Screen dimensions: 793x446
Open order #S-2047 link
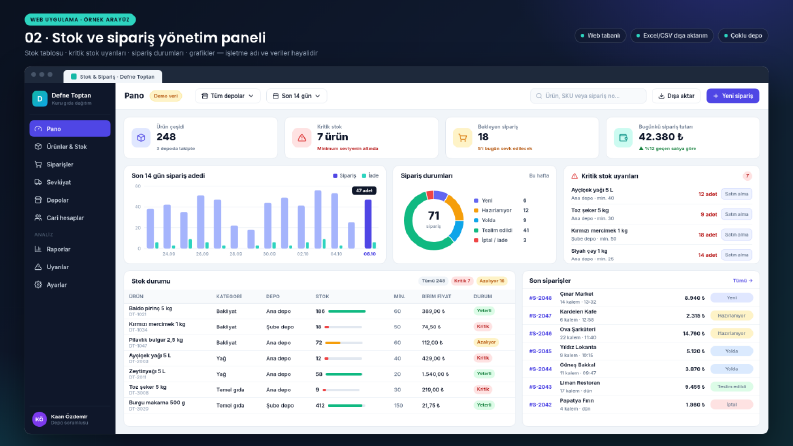[x=540, y=316]
